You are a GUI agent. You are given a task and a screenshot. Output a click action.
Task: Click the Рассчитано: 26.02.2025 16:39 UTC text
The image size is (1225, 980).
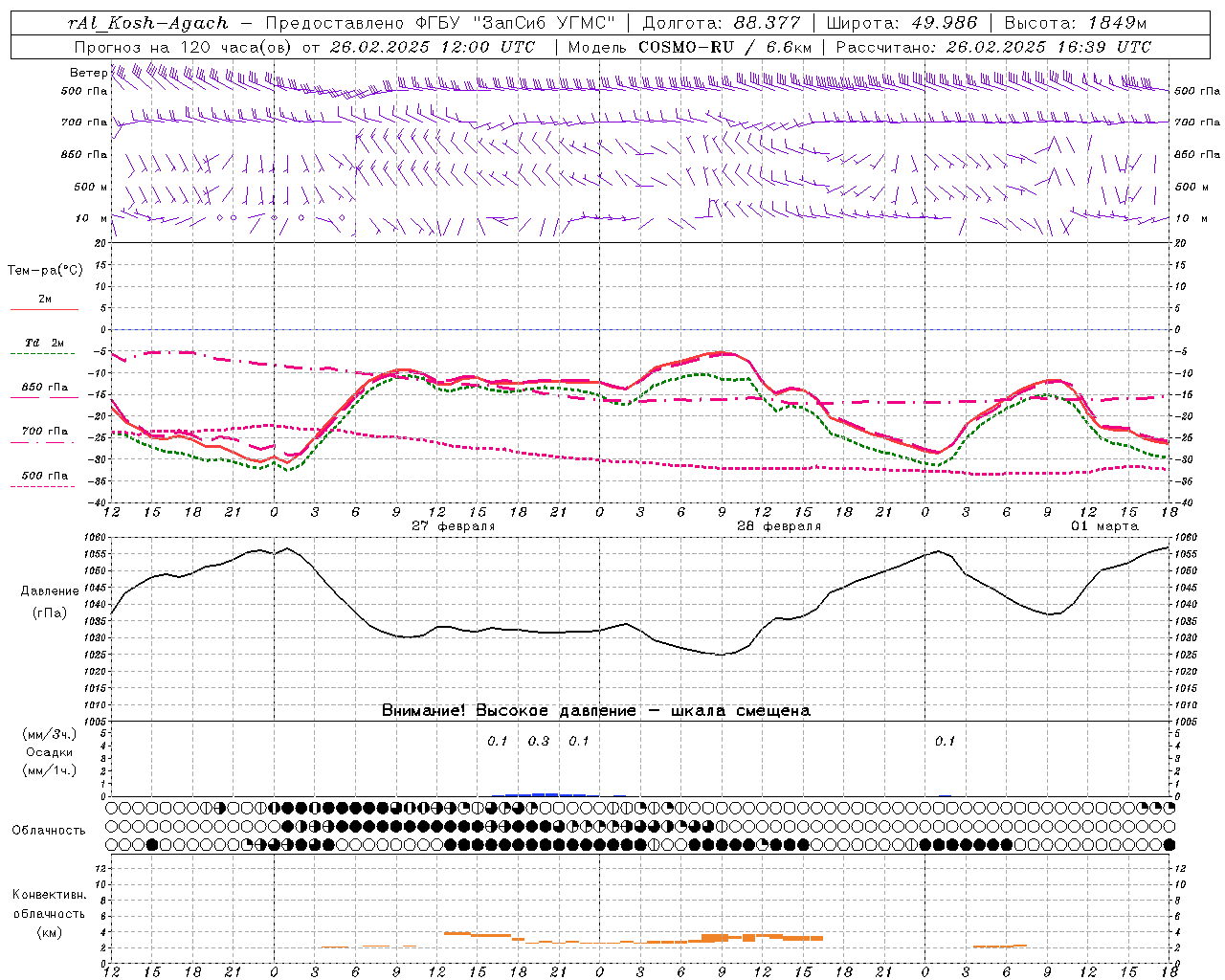pos(993,47)
